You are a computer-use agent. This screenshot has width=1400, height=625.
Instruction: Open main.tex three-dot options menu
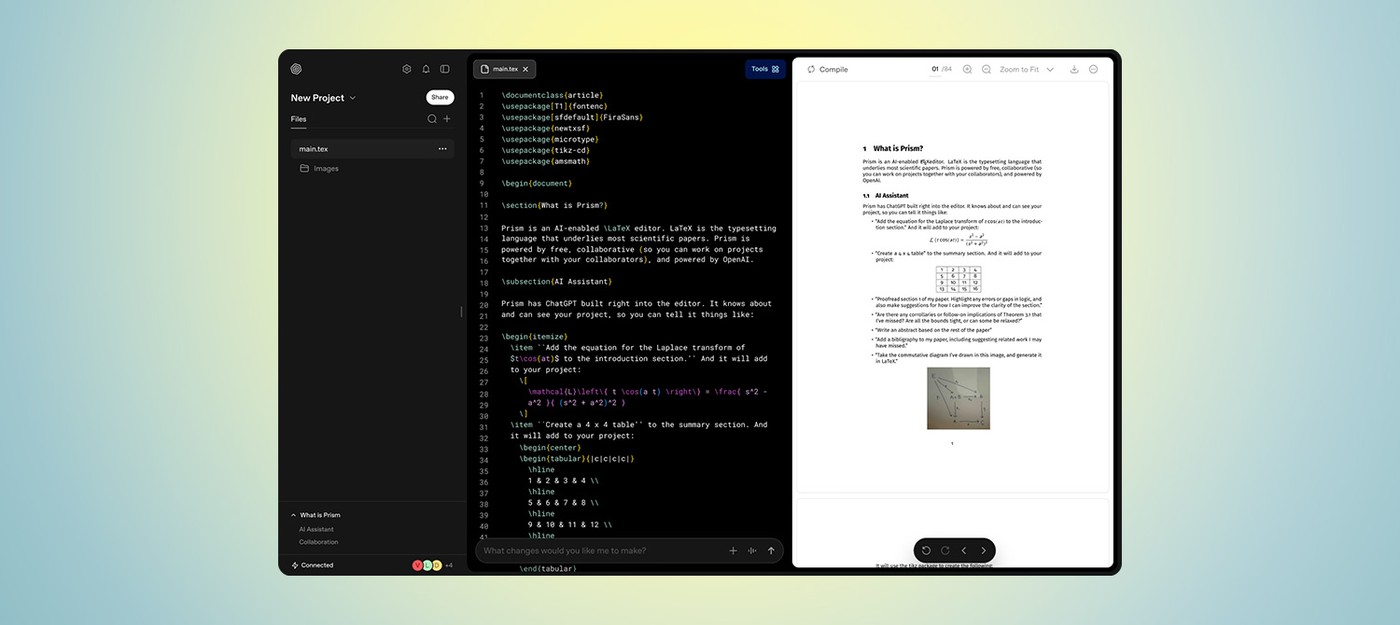tap(442, 149)
